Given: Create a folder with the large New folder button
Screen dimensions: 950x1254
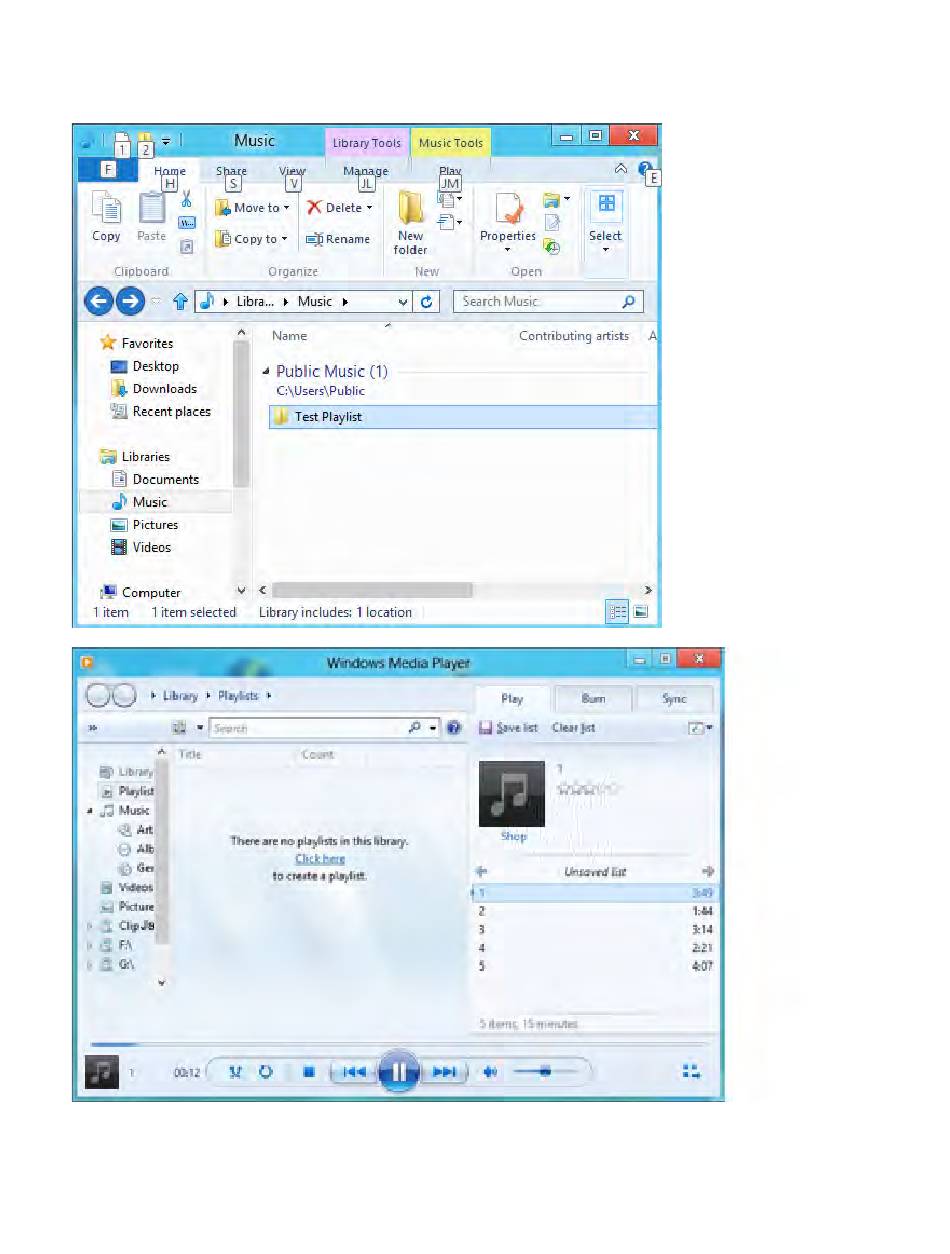Looking at the screenshot, I should pyautogui.click(x=411, y=221).
